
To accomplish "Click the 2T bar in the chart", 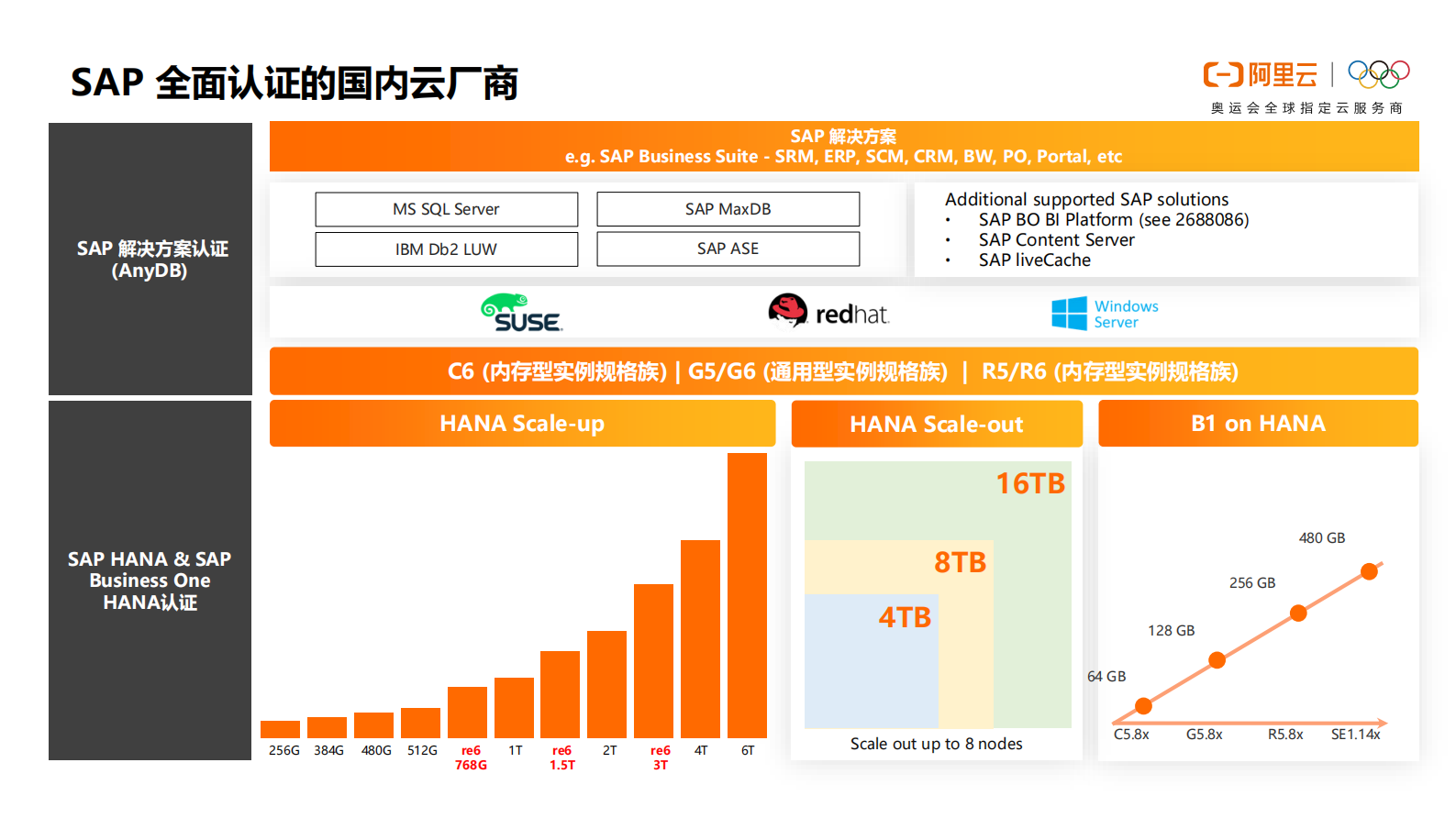I will click(606, 684).
